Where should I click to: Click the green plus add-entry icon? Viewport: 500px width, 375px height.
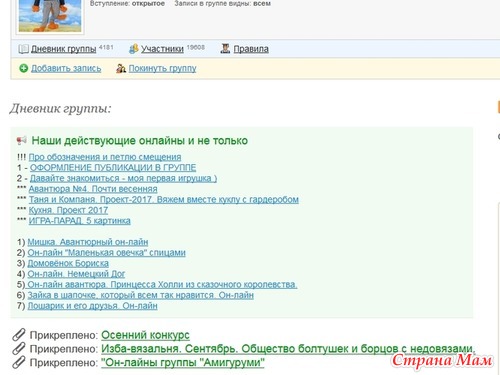23,68
